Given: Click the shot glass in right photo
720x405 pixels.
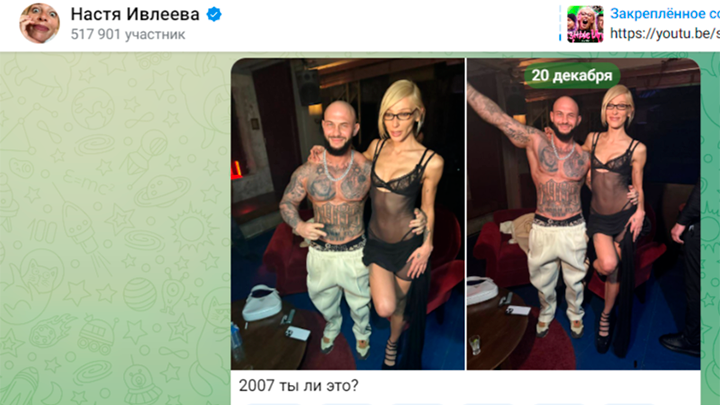Looking at the screenshot, I should pos(475,345).
